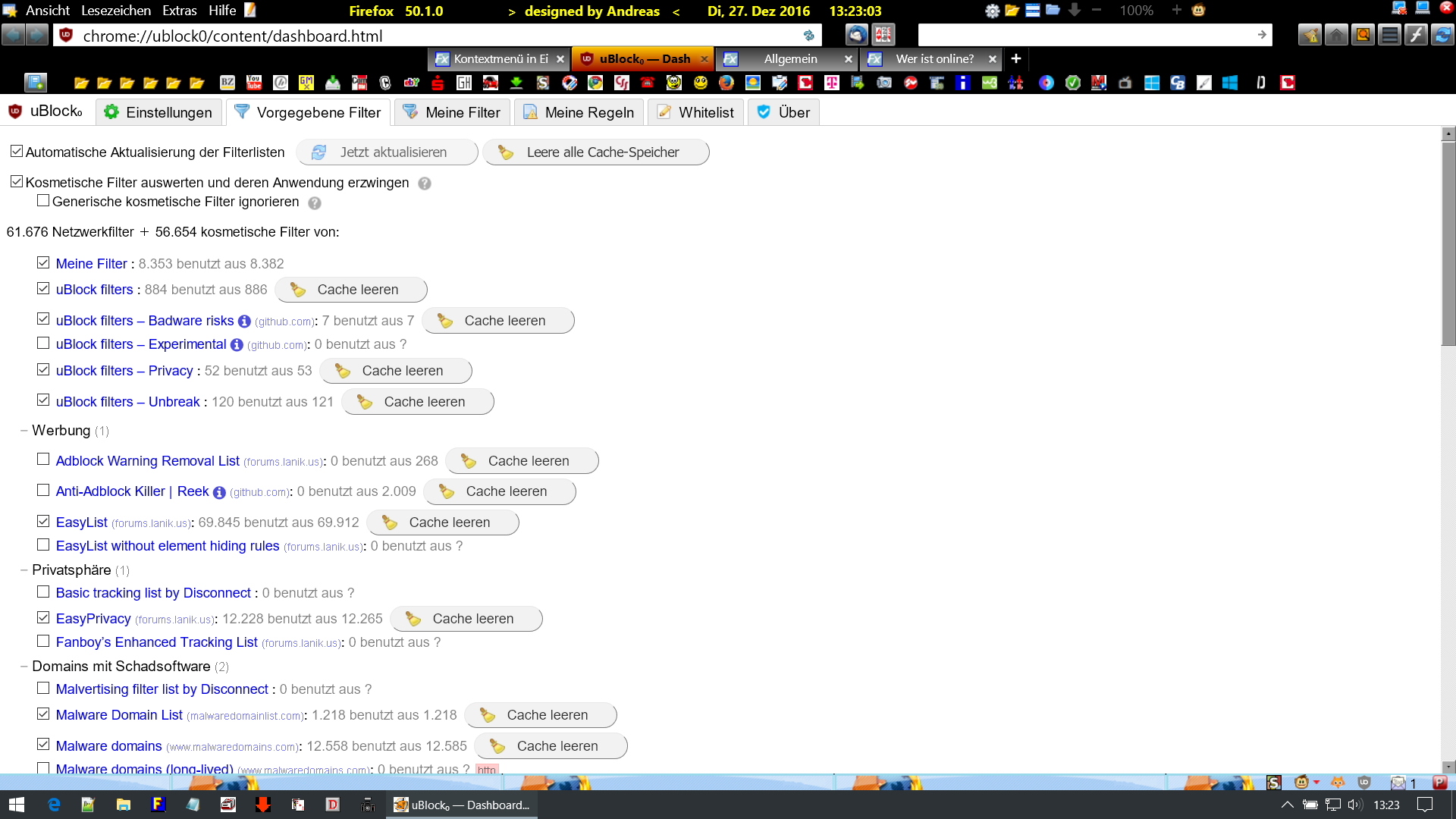The width and height of the screenshot is (1456, 819).
Task: Click the YouTube bookmark icon
Action: 254,83
